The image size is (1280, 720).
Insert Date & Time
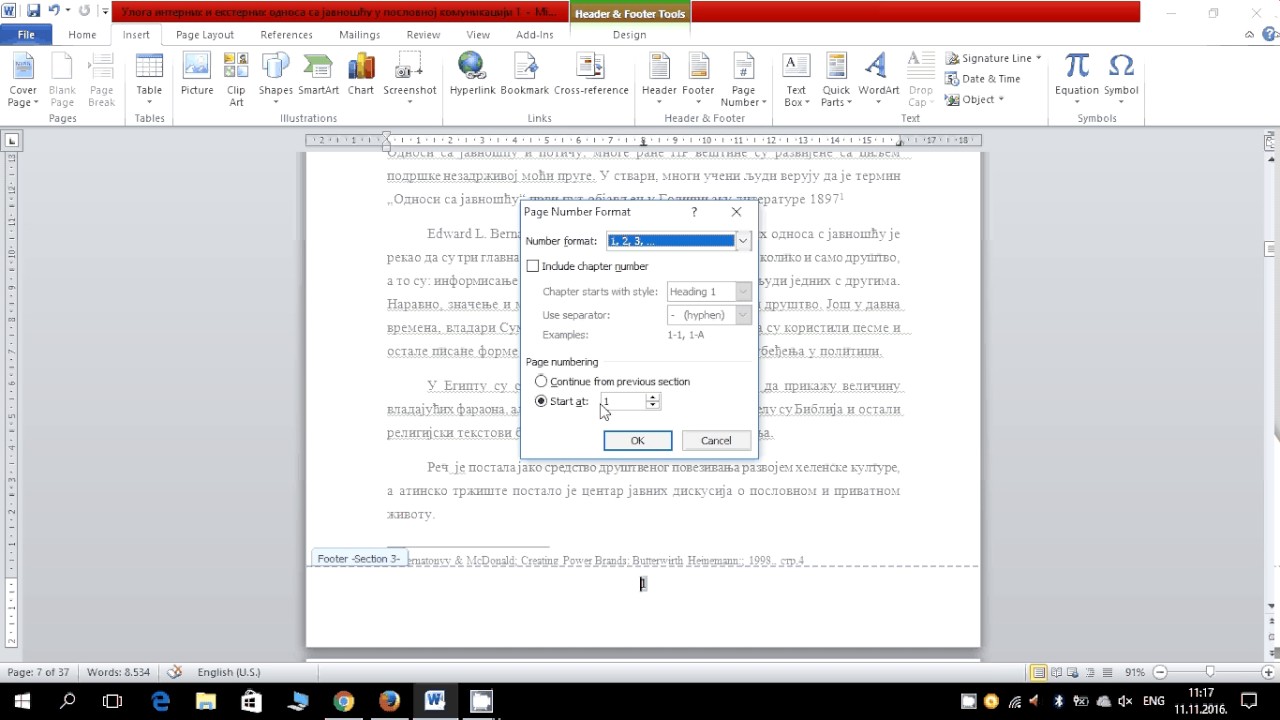point(983,79)
